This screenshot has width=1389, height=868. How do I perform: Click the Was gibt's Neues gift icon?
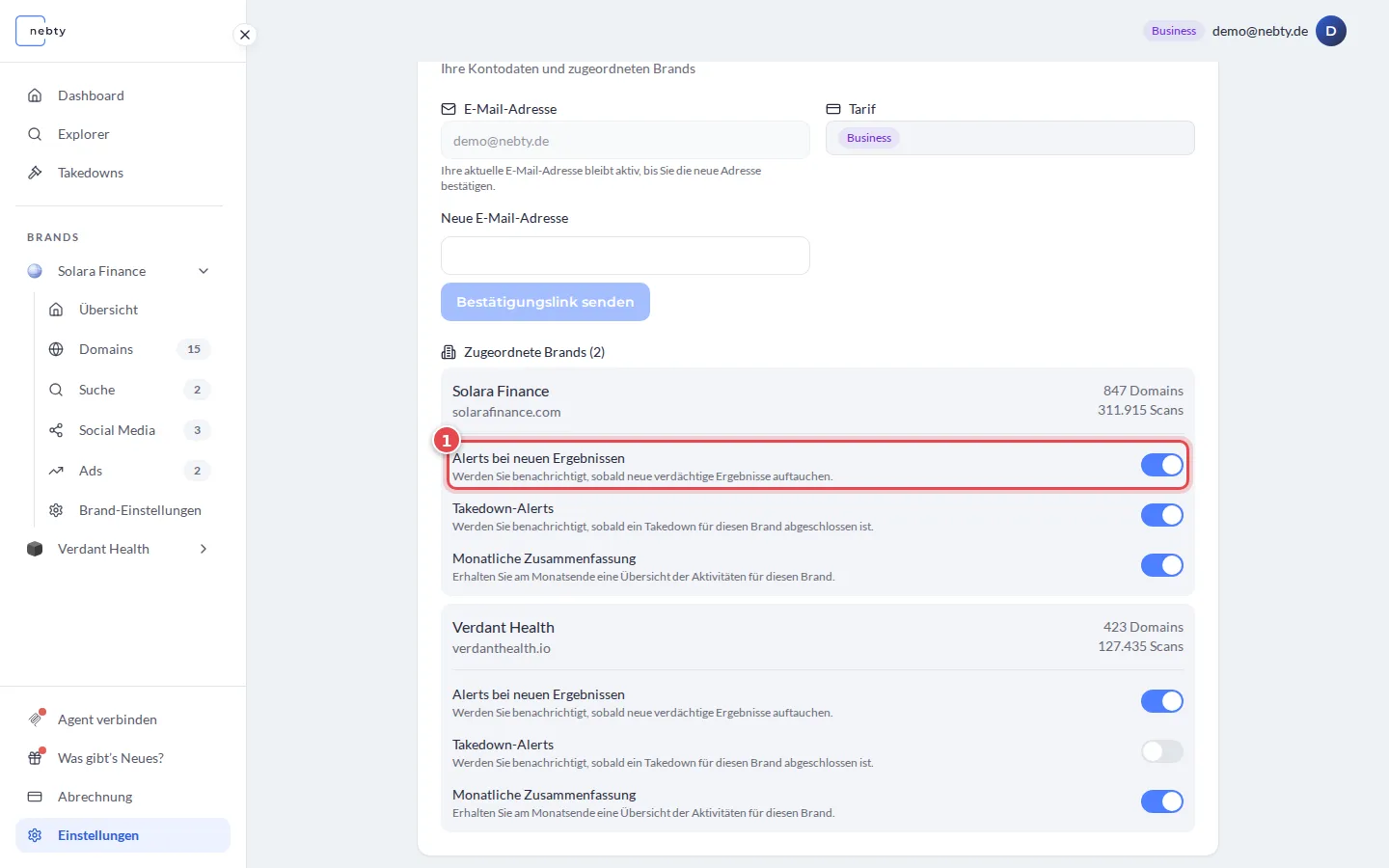36,758
